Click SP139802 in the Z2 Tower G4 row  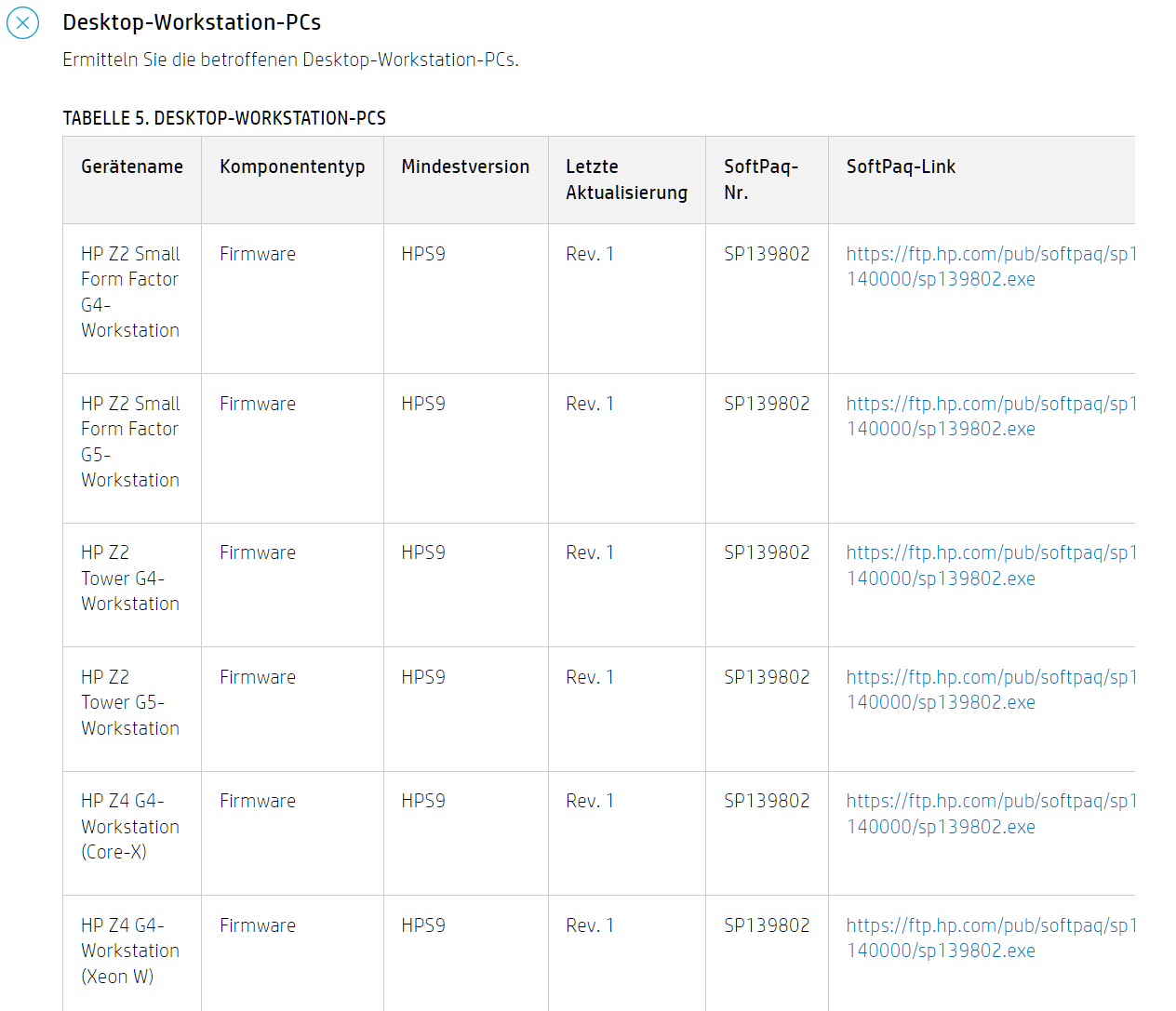pyautogui.click(x=767, y=552)
